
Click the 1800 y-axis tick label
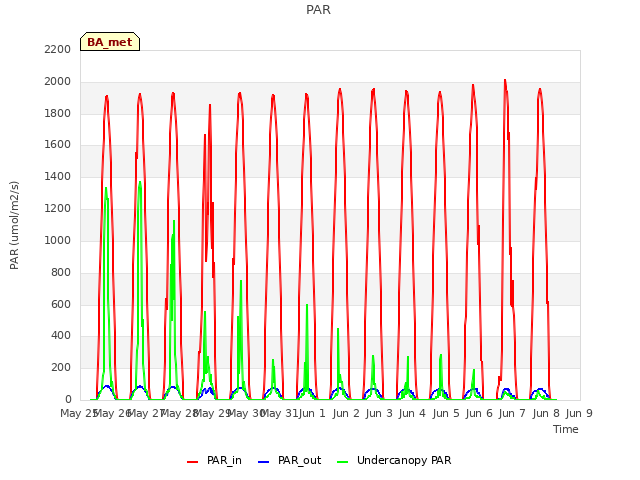tap(58, 113)
